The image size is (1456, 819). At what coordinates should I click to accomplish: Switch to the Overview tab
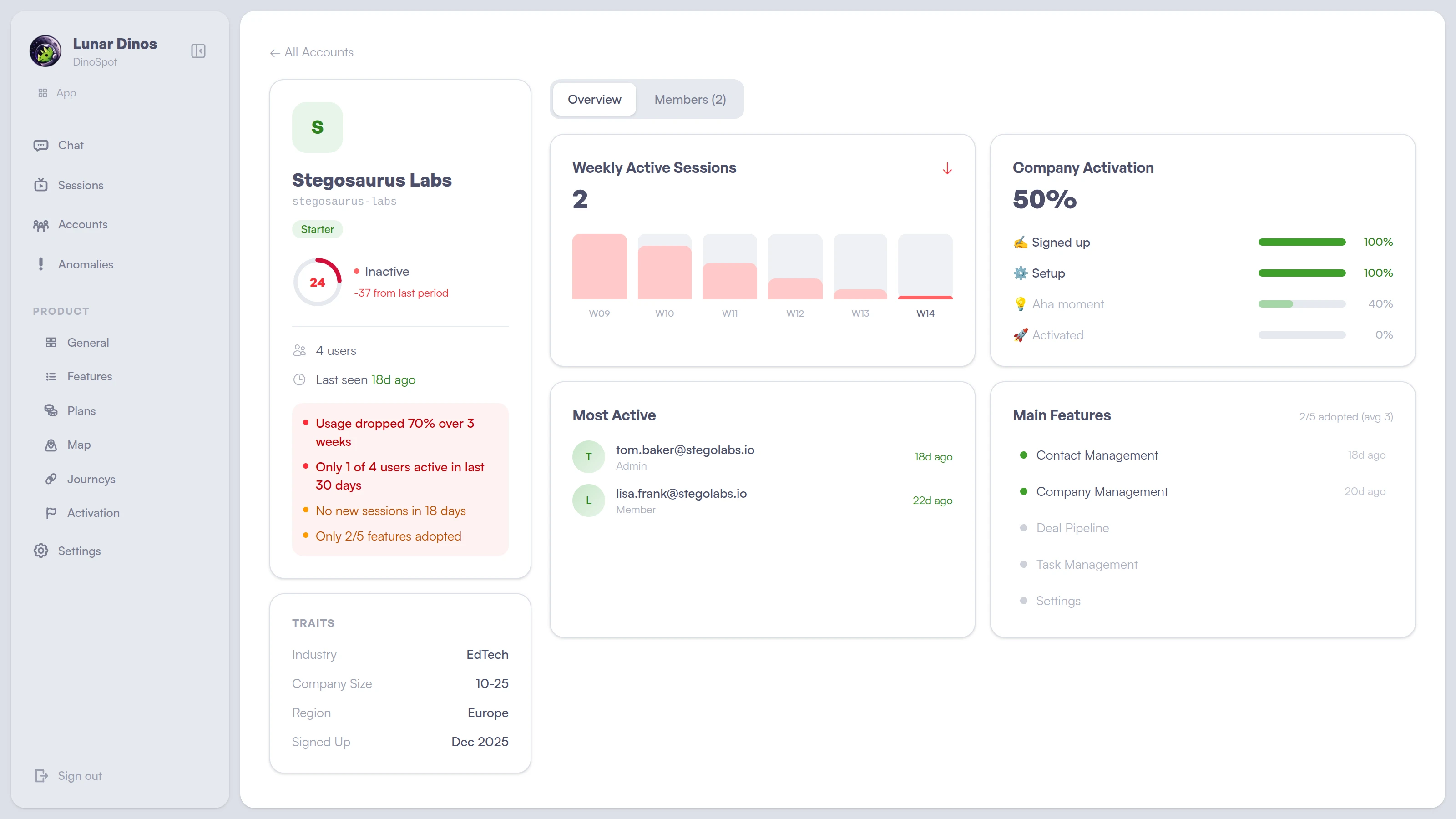click(x=594, y=99)
